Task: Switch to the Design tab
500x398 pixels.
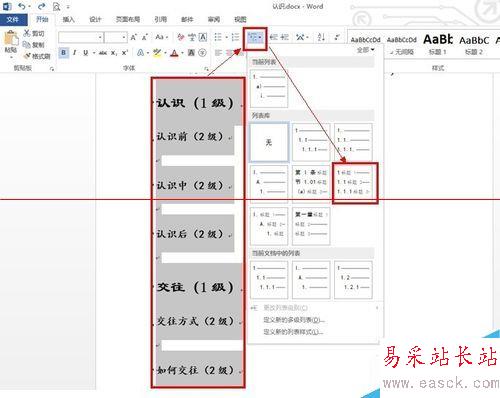Action: click(95, 20)
